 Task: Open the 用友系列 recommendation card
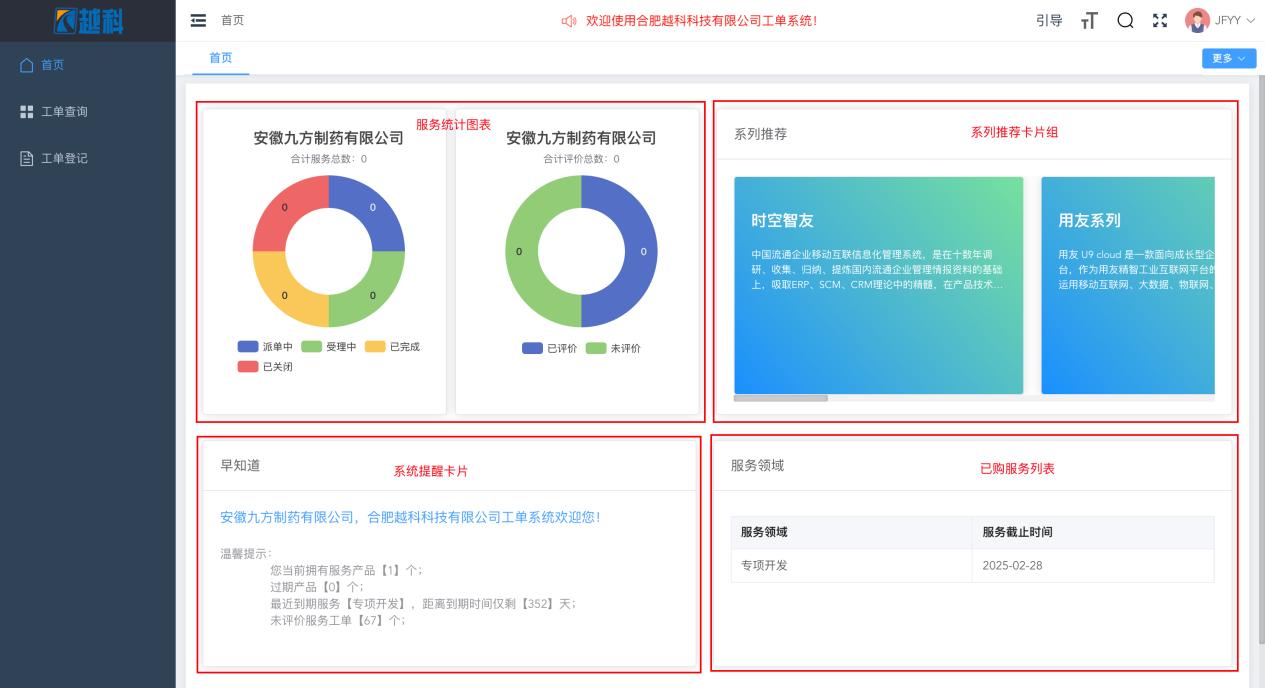click(x=1128, y=285)
